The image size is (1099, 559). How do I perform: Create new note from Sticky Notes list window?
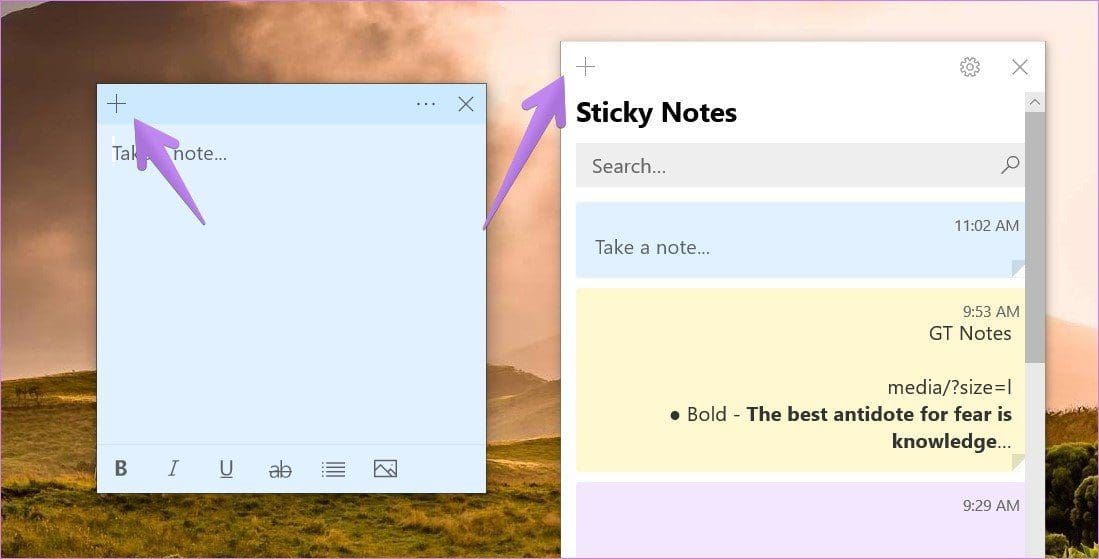(585, 67)
